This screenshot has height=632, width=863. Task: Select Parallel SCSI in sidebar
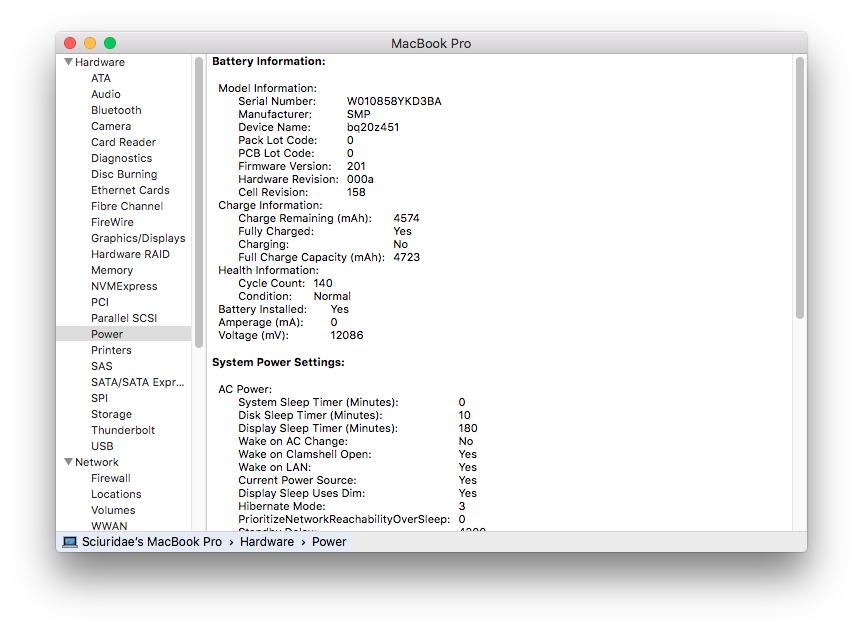[124, 318]
